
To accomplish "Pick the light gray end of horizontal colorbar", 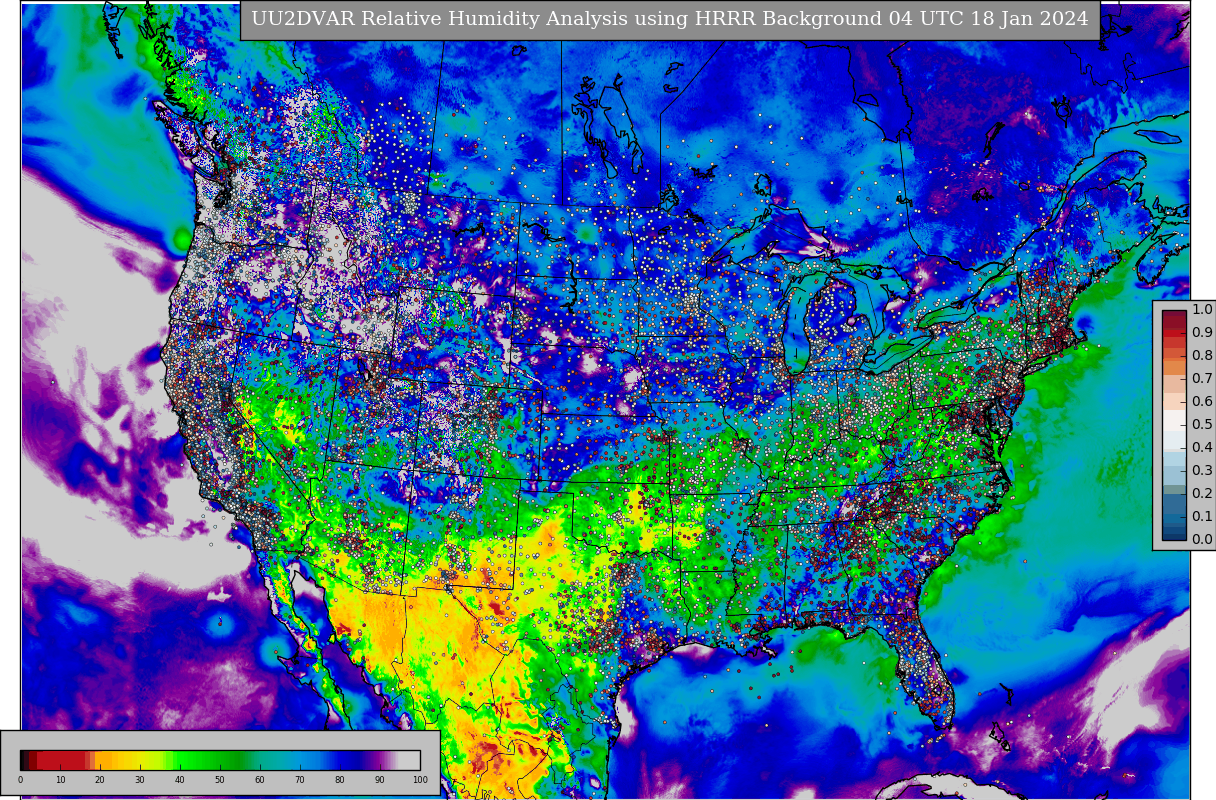I will coord(409,760).
